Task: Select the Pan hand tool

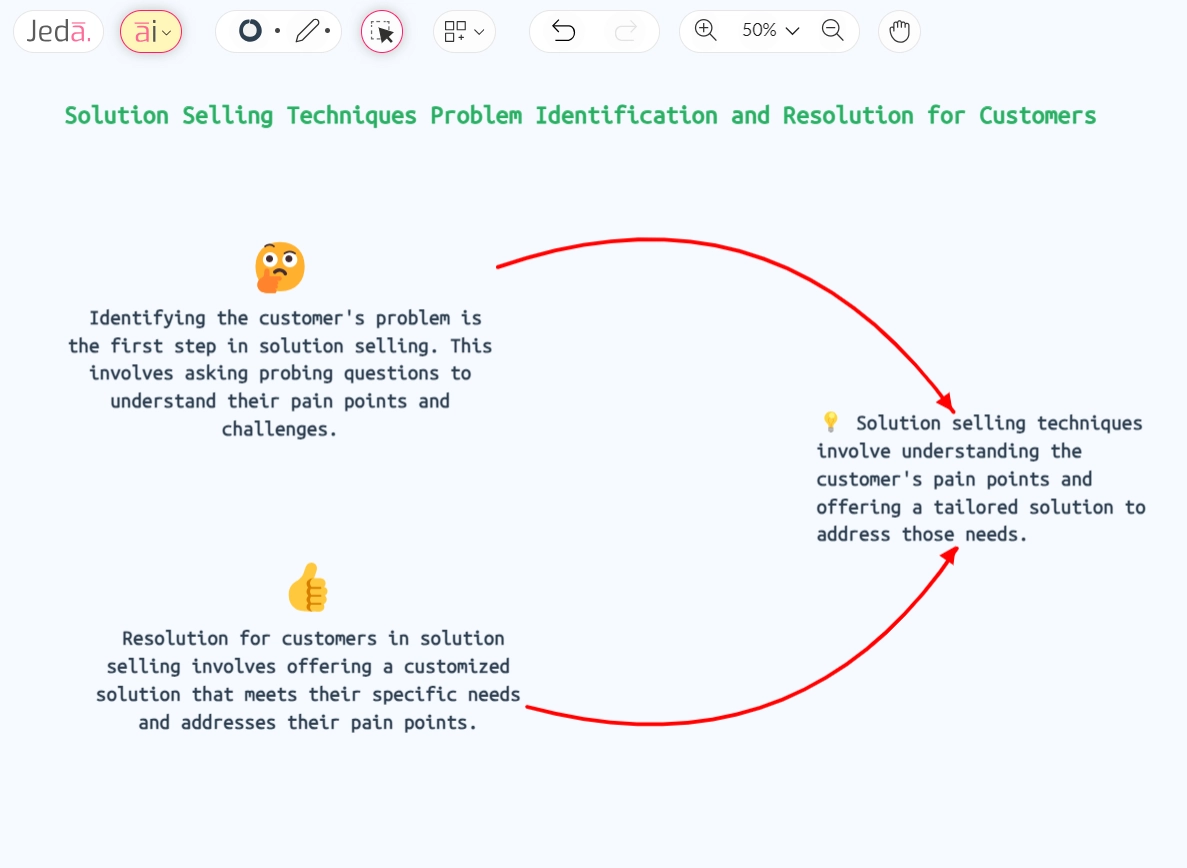Action: [x=898, y=31]
